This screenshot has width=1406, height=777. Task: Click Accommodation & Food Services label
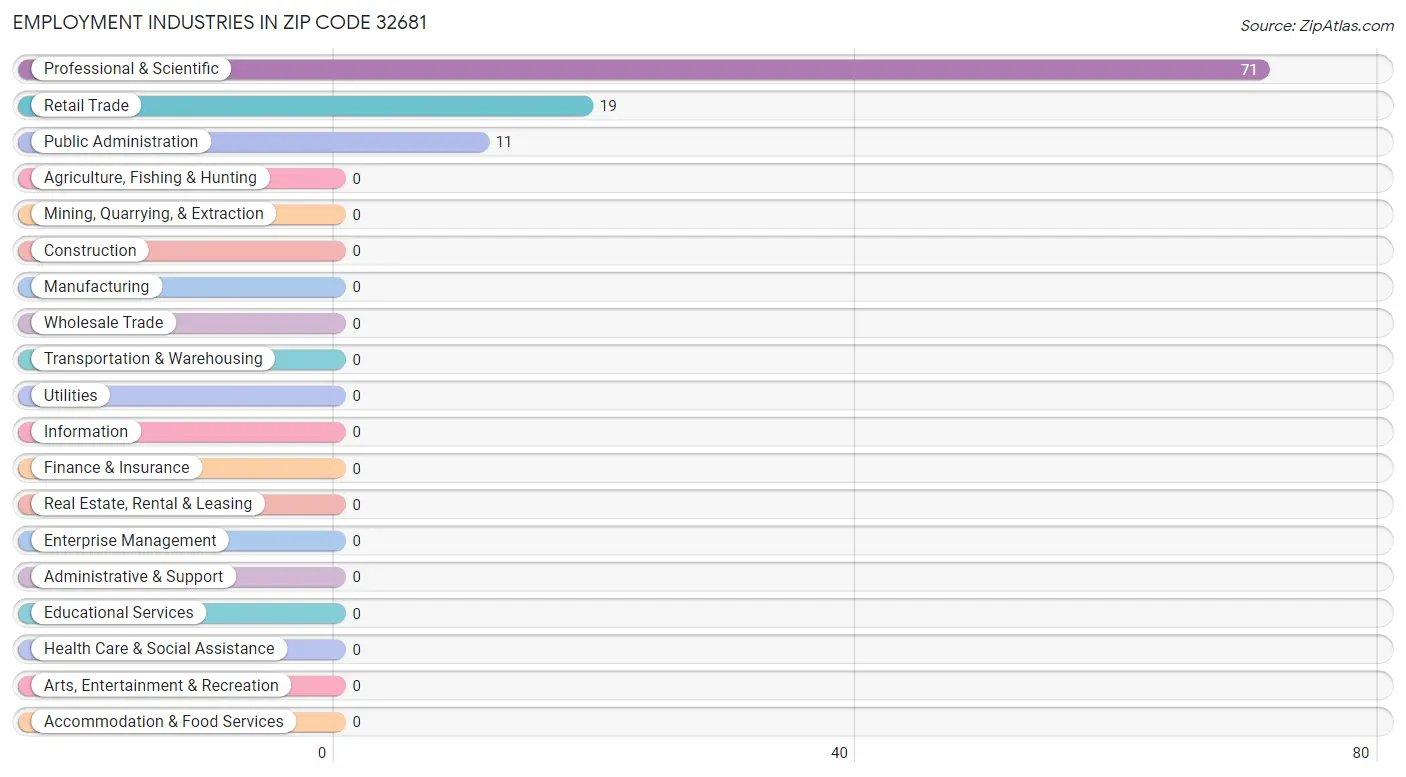(x=164, y=722)
